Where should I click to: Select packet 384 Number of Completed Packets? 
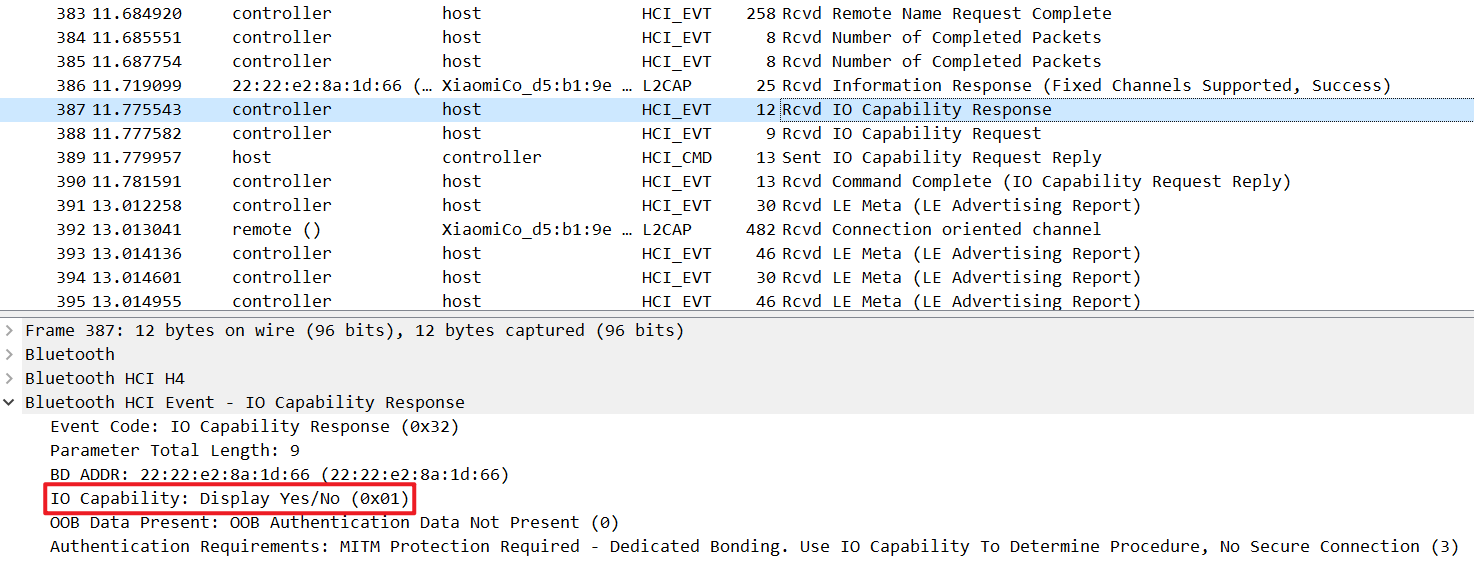(737, 38)
